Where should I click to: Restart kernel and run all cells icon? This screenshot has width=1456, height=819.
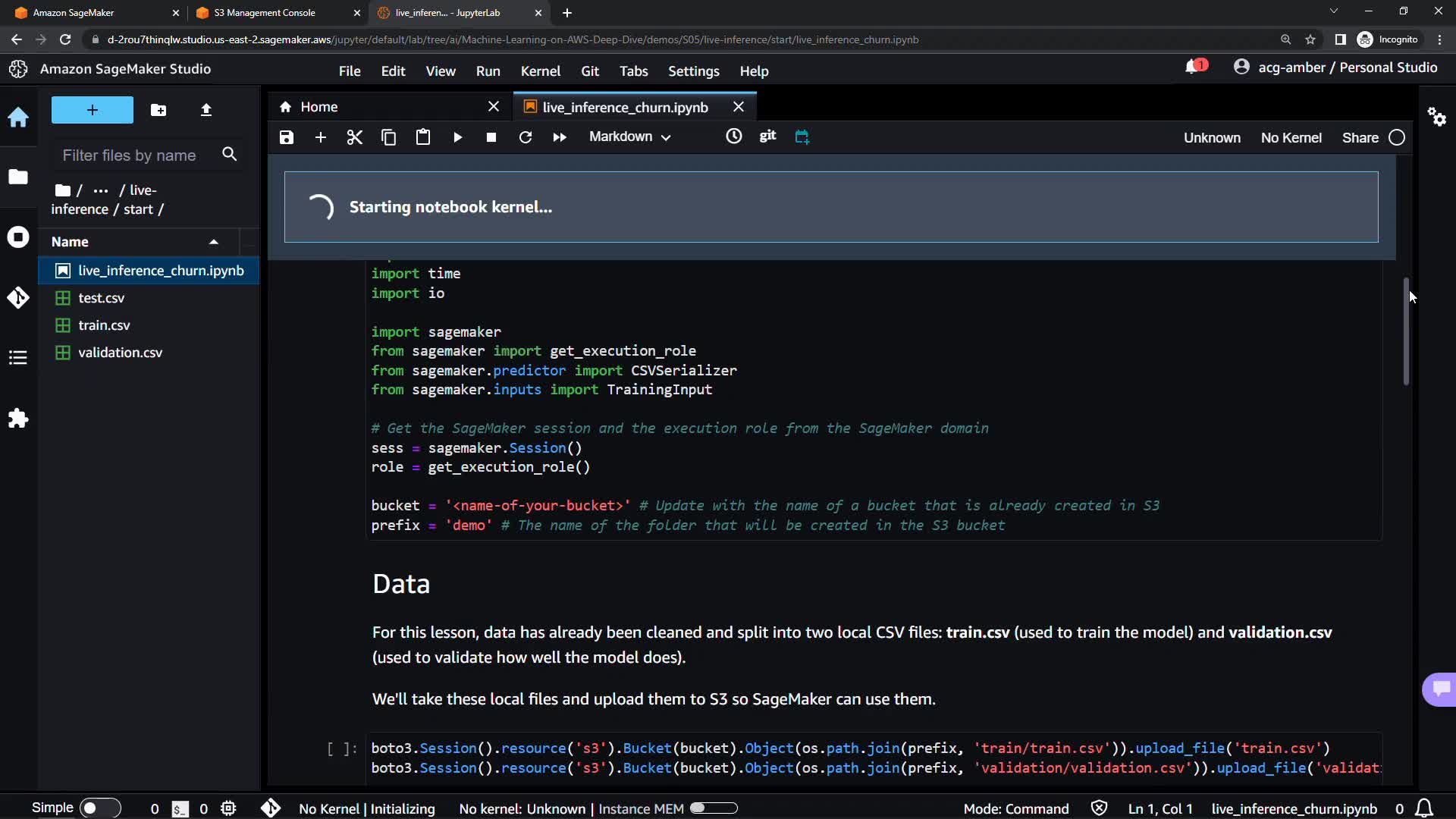click(560, 137)
